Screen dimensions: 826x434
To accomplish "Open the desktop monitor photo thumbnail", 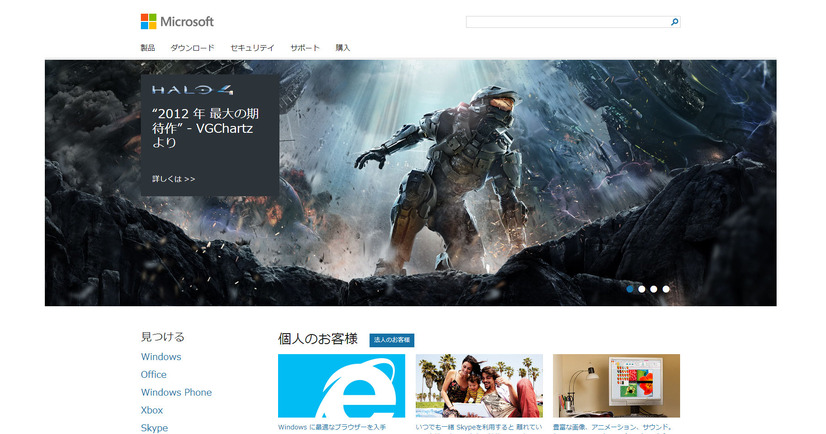I will click(616, 386).
